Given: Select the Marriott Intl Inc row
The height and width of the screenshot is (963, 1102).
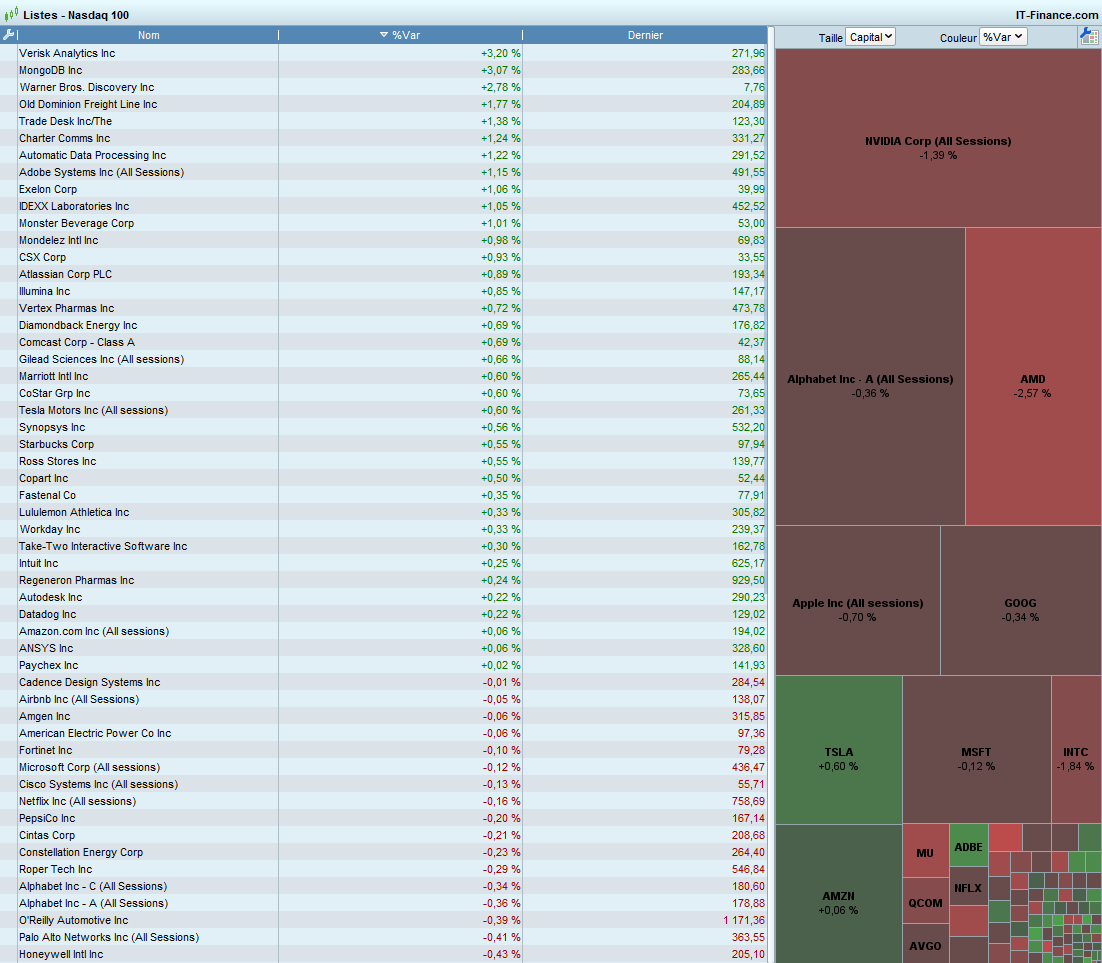Looking at the screenshot, I should (x=383, y=376).
